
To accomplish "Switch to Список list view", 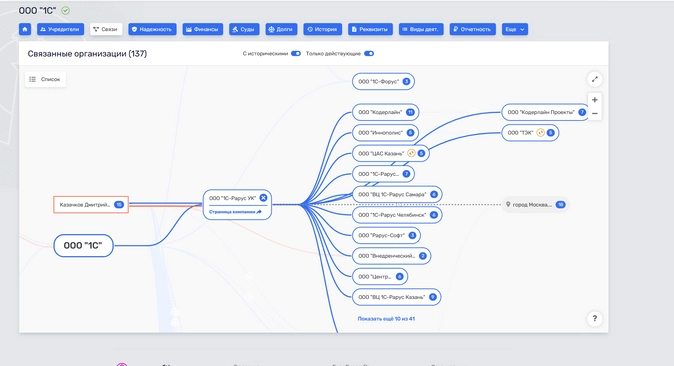I will 45,79.
